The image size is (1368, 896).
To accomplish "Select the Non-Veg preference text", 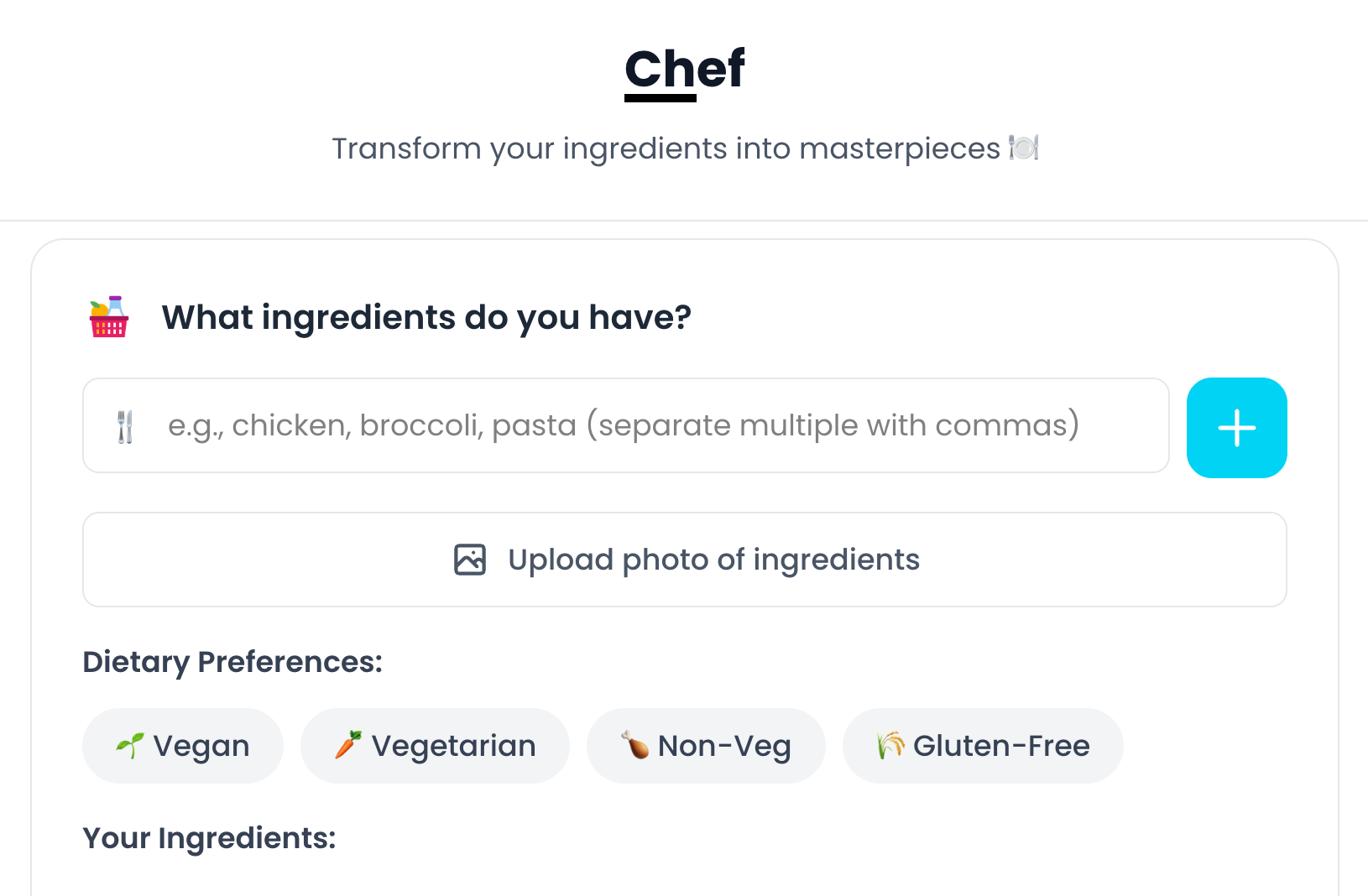I will [x=724, y=746].
